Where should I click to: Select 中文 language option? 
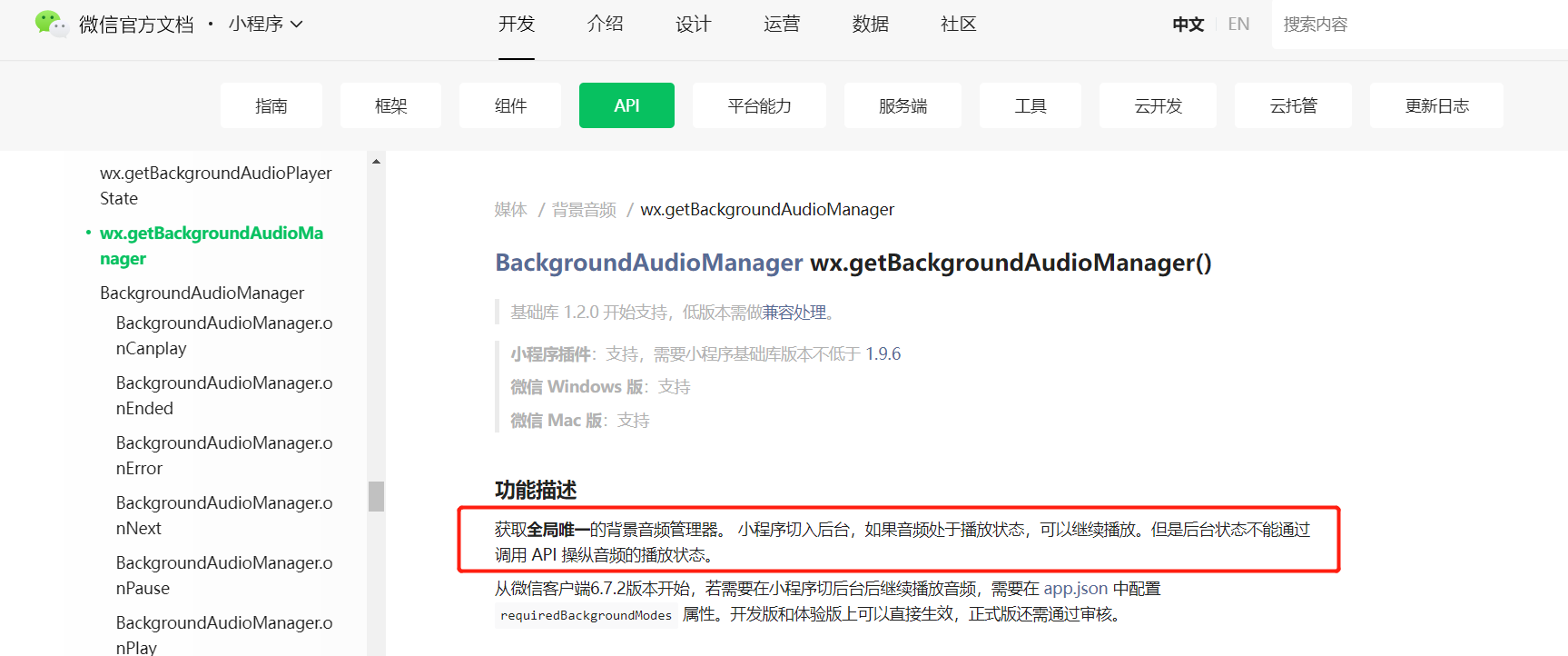1188,25
